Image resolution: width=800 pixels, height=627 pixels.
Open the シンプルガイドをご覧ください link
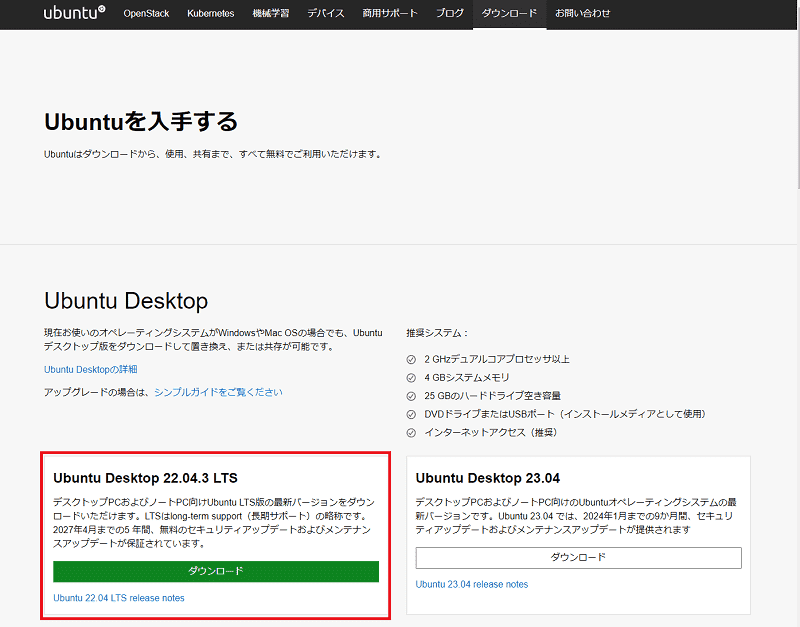[218, 392]
